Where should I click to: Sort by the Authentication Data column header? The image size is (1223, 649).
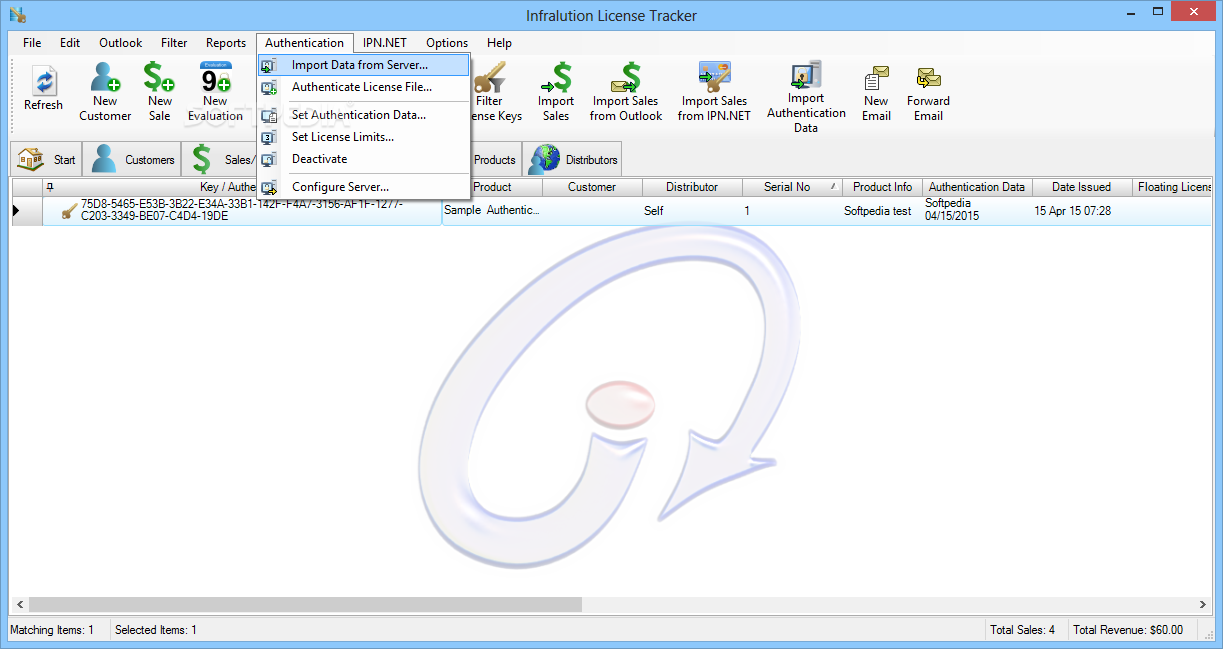point(977,187)
